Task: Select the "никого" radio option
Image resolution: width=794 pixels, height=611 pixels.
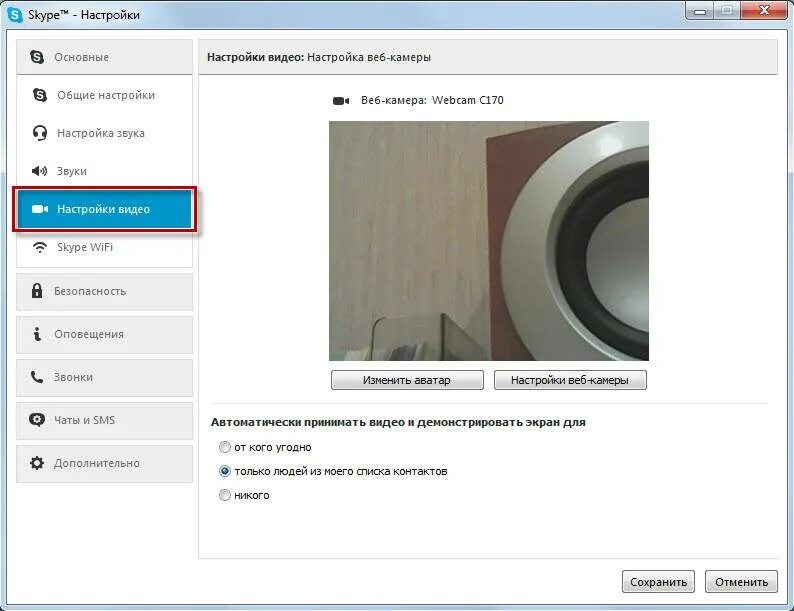Action: coord(224,495)
